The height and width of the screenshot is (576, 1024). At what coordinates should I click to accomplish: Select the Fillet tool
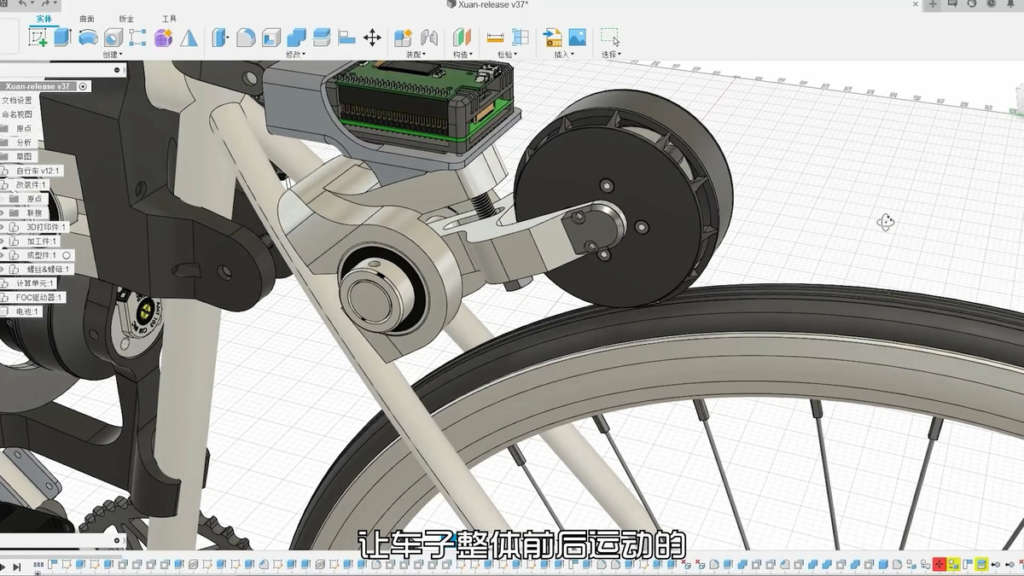pyautogui.click(x=246, y=37)
